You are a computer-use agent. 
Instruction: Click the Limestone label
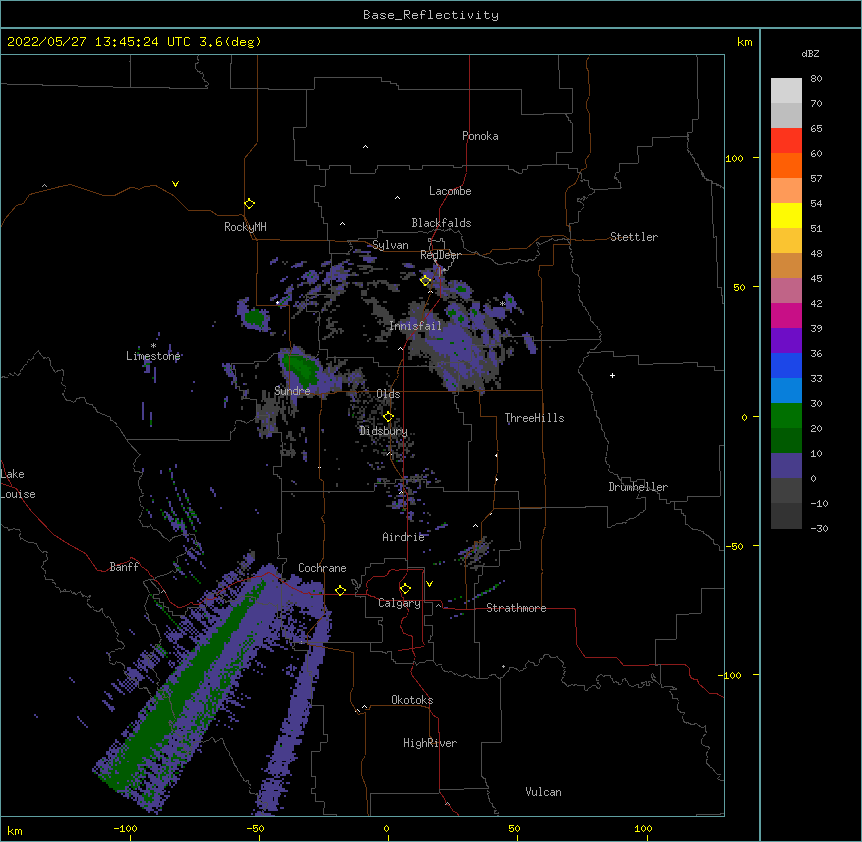coord(153,356)
